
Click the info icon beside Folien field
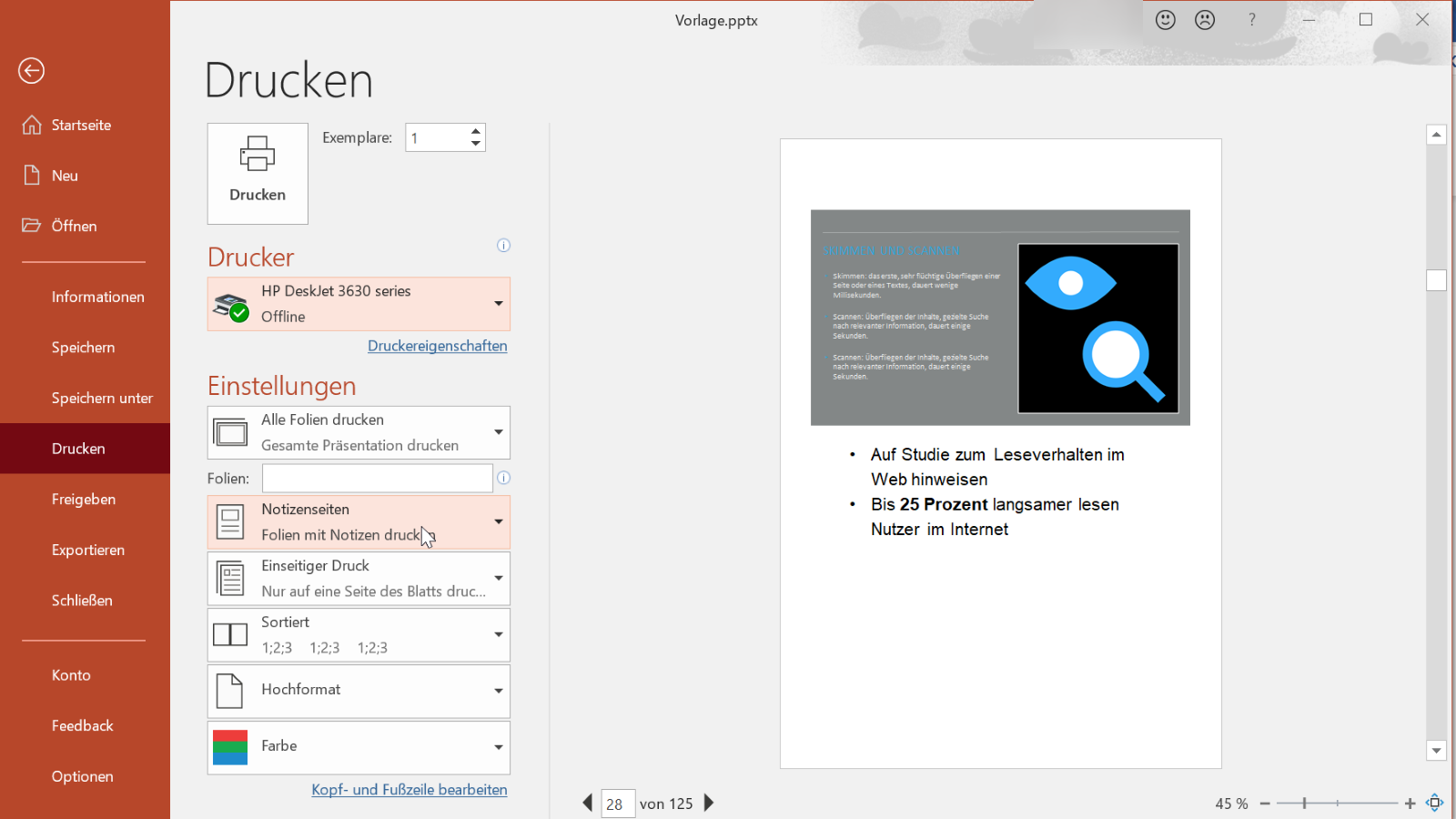pyautogui.click(x=503, y=478)
